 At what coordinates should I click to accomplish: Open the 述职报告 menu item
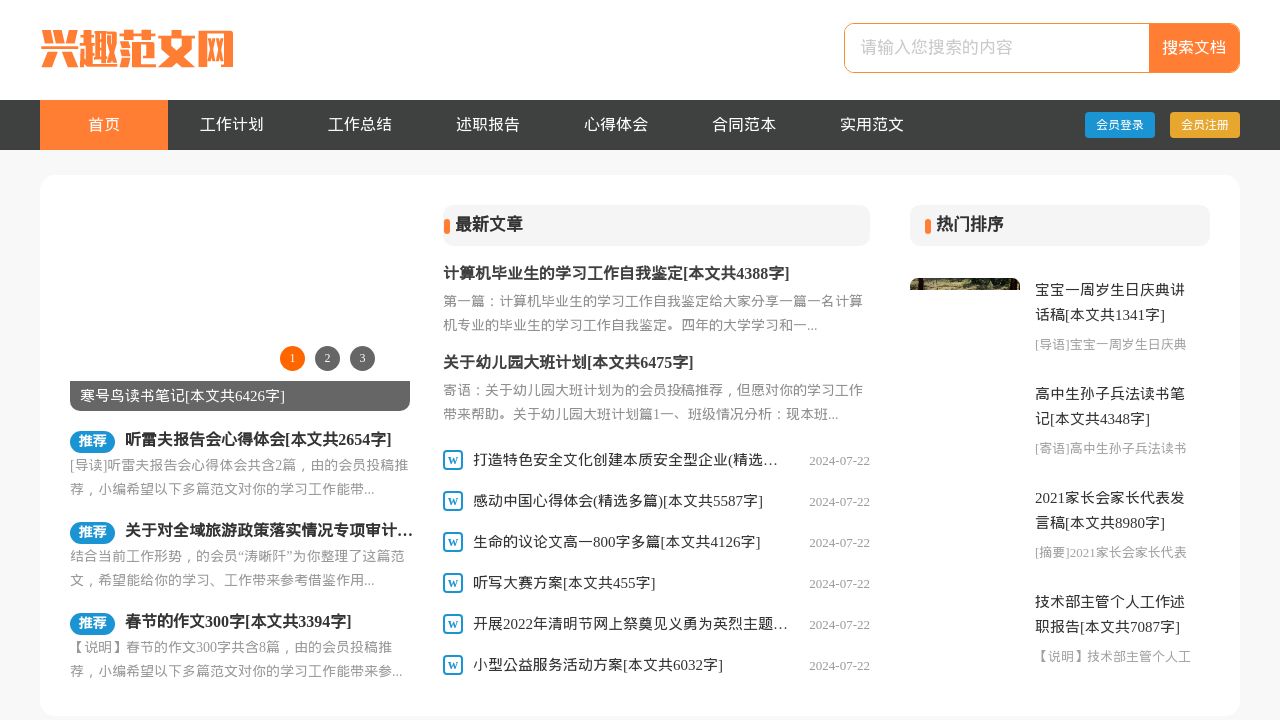(x=488, y=125)
